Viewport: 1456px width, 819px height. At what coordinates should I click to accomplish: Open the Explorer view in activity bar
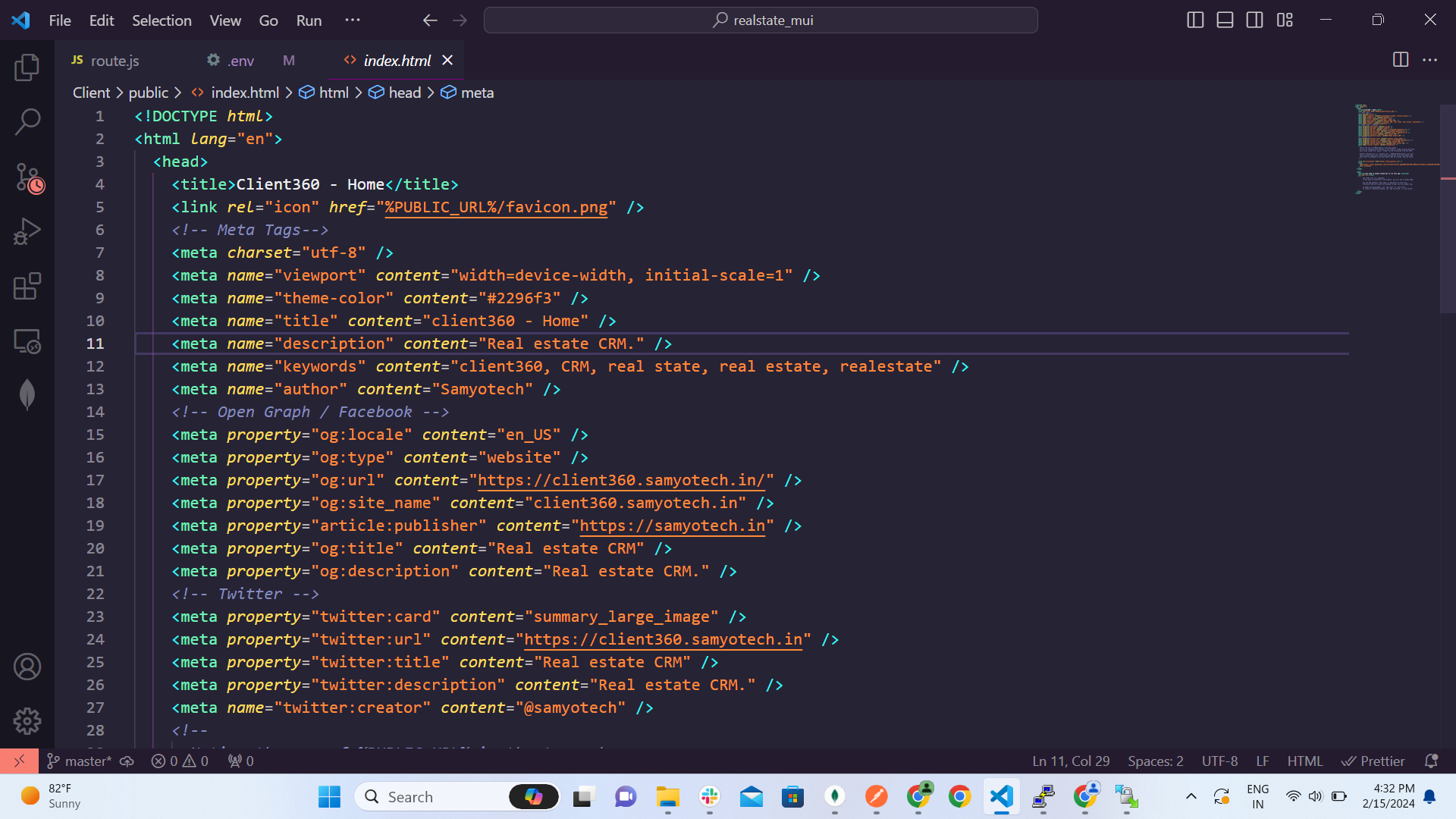point(27,68)
